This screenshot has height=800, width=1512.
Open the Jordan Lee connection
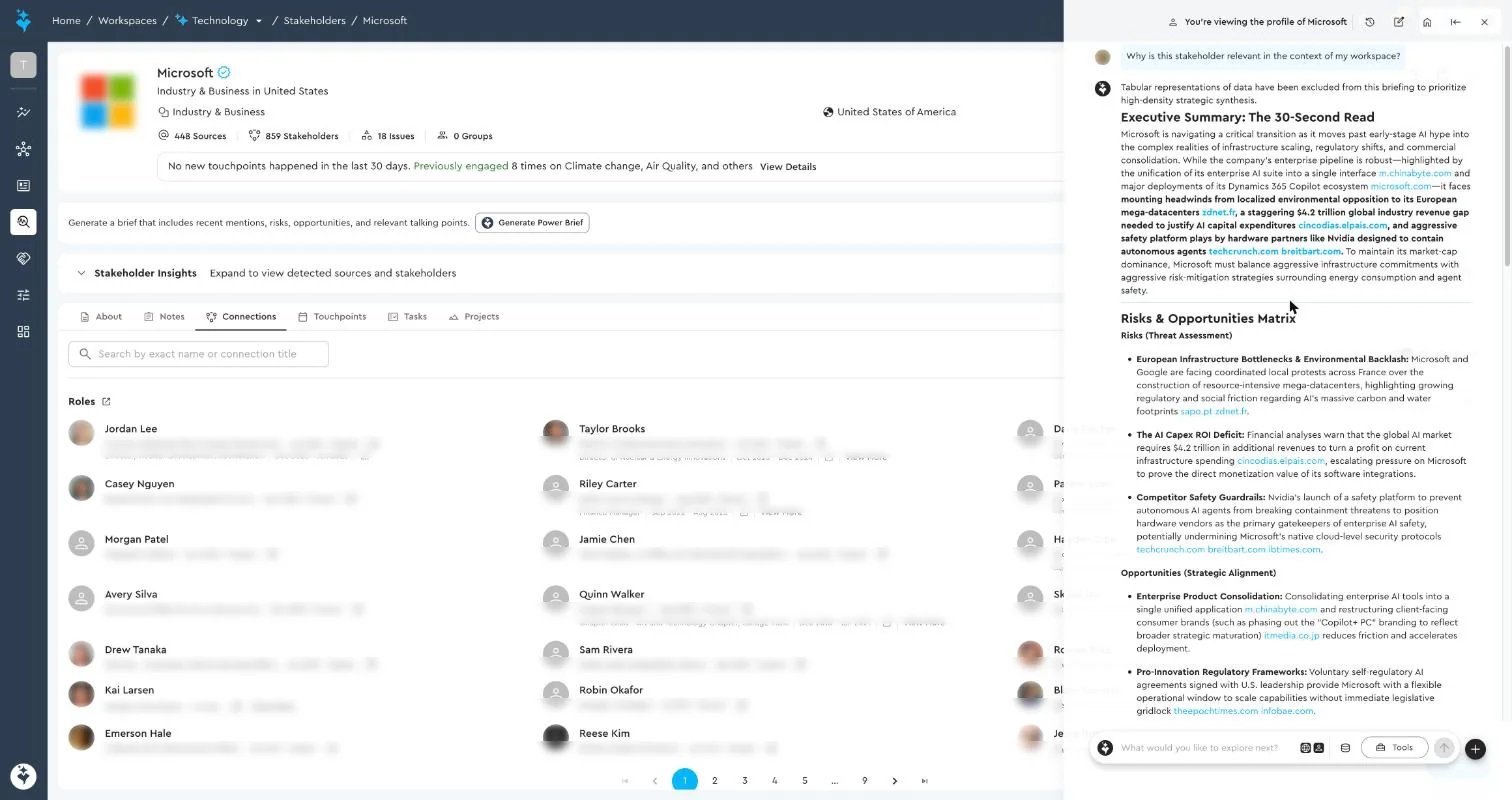click(131, 429)
